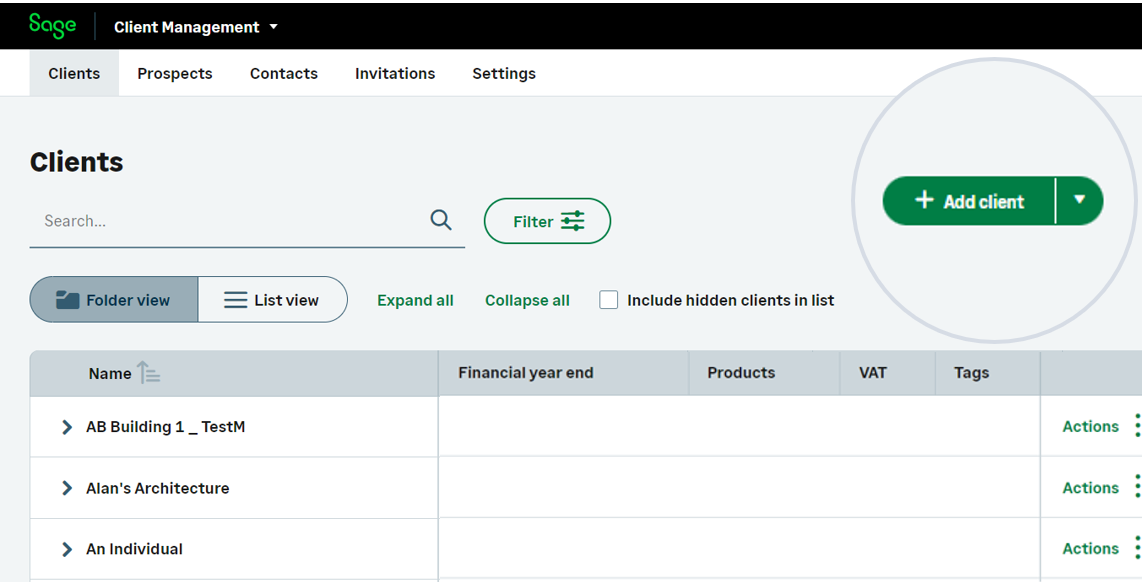Image resolution: width=1143 pixels, height=582 pixels.
Task: Expand AB Building 1 _ TestM folder
Action: pos(67,427)
